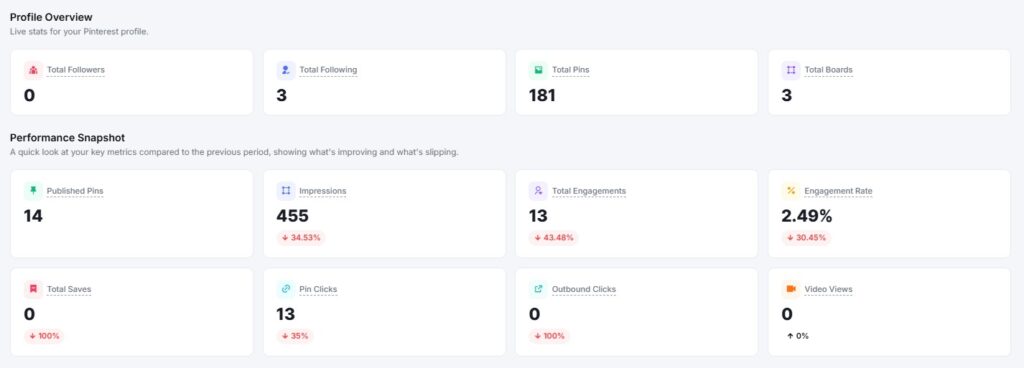Click the Total Saves label
The image size is (1024, 368).
click(69, 289)
